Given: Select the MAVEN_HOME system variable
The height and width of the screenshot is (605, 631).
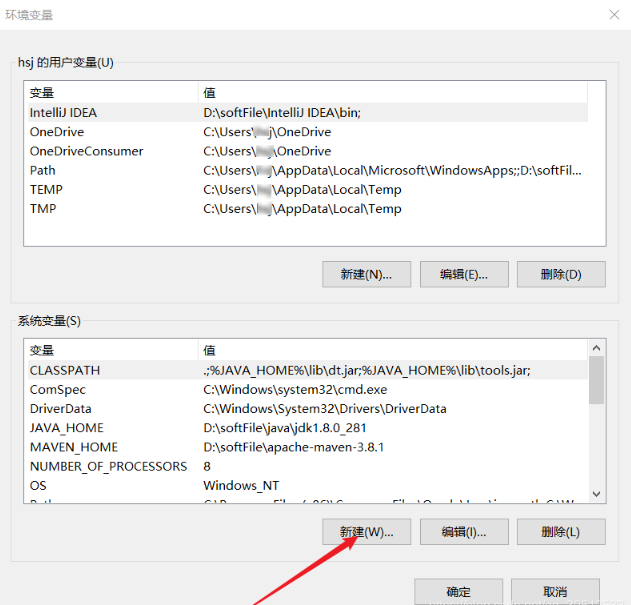Looking at the screenshot, I should click(73, 447).
